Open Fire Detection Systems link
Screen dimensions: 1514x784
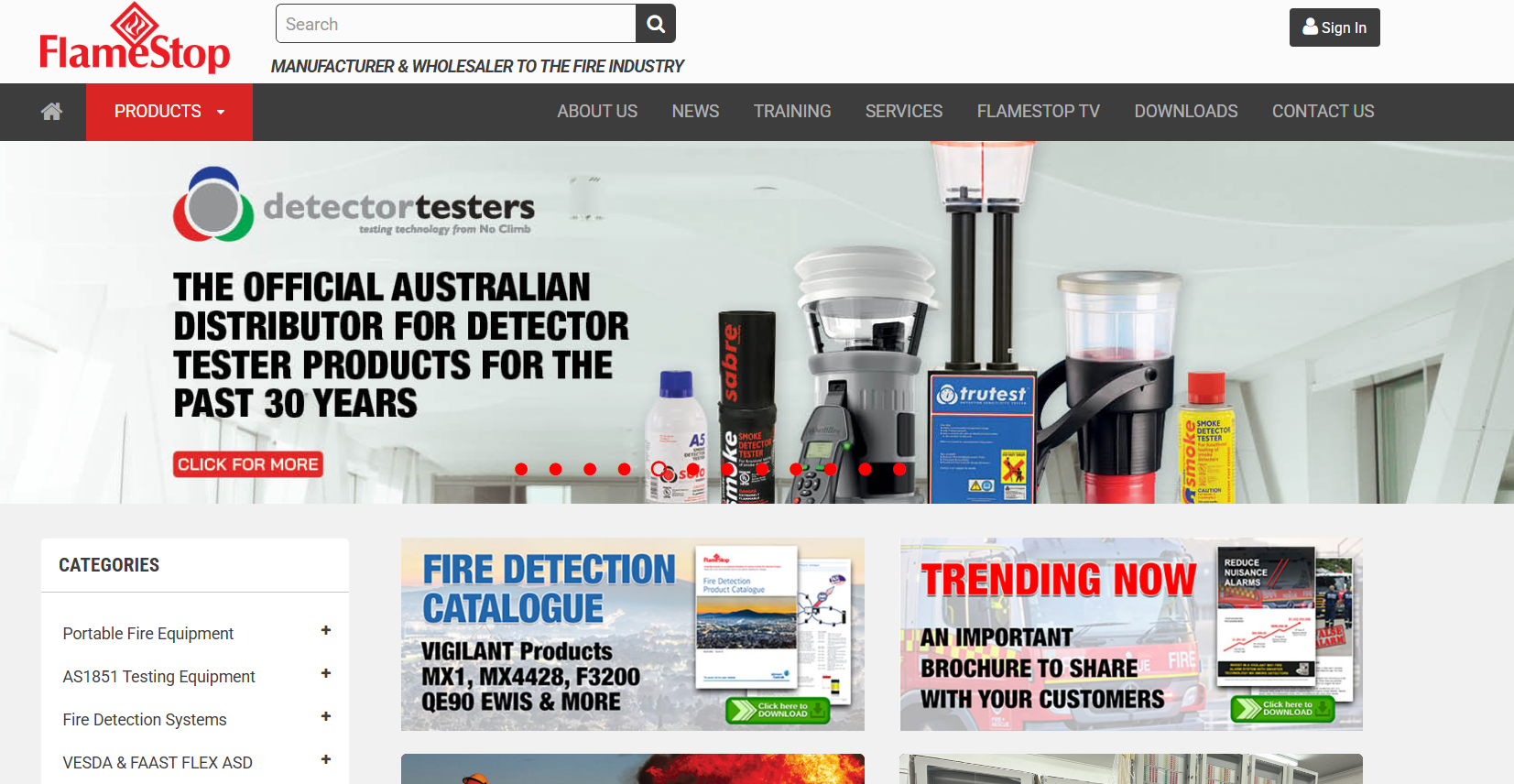[145, 720]
